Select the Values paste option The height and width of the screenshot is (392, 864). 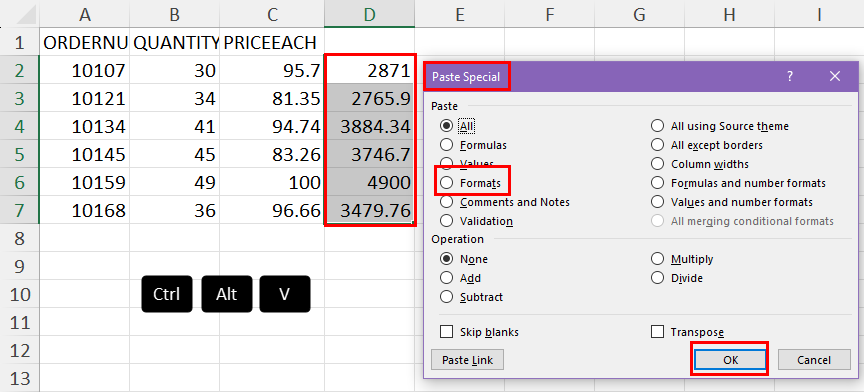point(447,164)
